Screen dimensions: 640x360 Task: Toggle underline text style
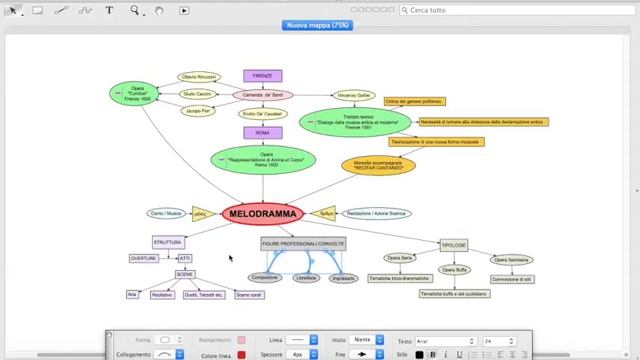[459, 354]
